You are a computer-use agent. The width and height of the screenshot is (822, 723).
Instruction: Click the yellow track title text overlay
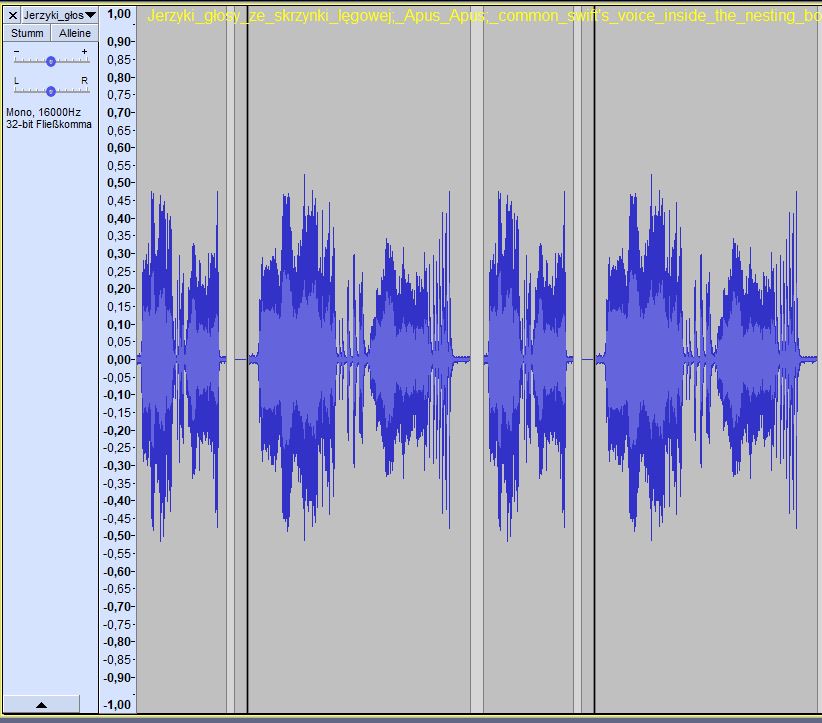tap(480, 17)
